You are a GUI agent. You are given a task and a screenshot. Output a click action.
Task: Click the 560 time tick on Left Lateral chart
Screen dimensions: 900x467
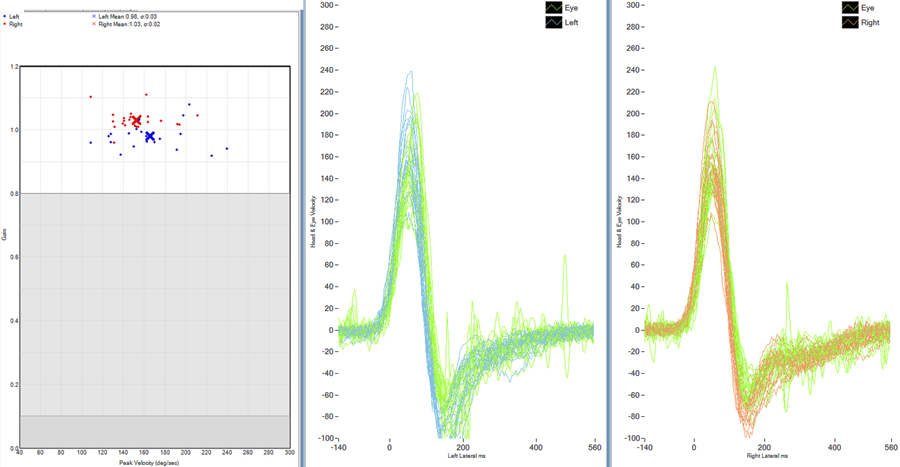(x=594, y=447)
